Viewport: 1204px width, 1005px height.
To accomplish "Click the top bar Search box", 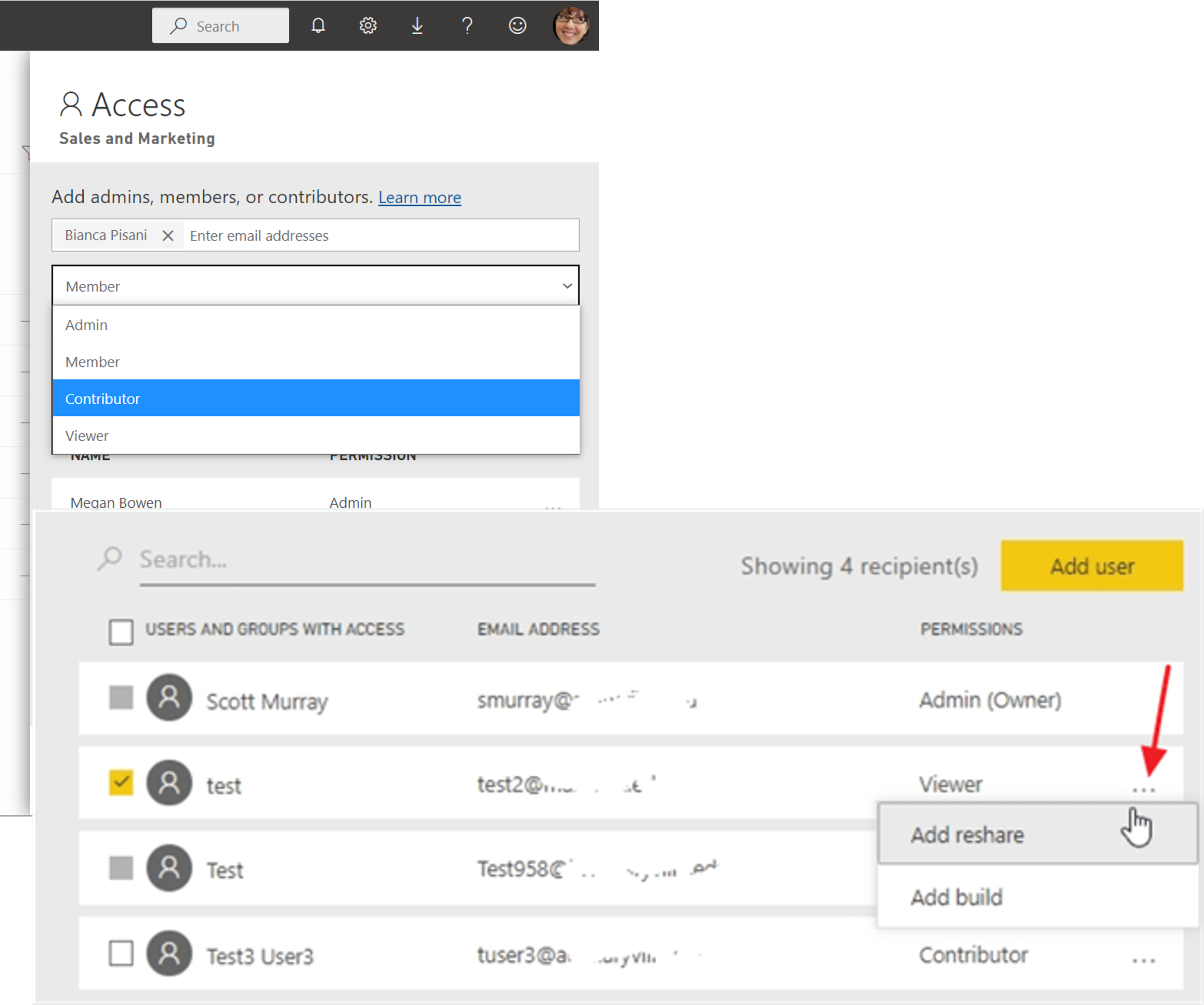I will pyautogui.click(x=220, y=26).
